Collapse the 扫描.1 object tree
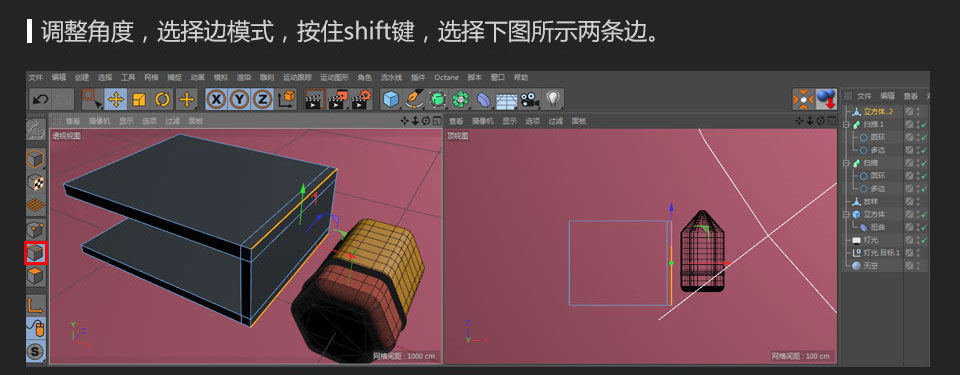This screenshot has height=375, width=960. click(x=847, y=124)
